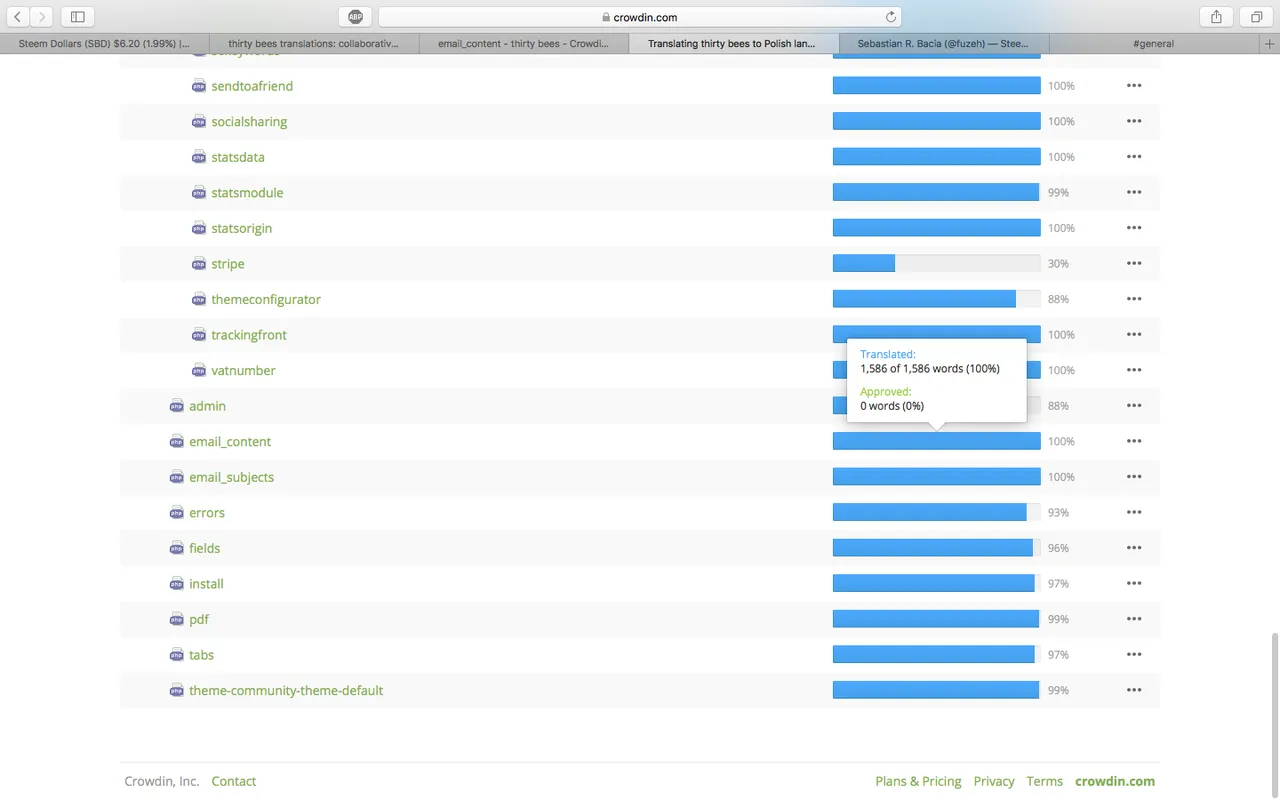Open the more options menu for statsmodule
The width and height of the screenshot is (1280, 800).
pos(1134,192)
